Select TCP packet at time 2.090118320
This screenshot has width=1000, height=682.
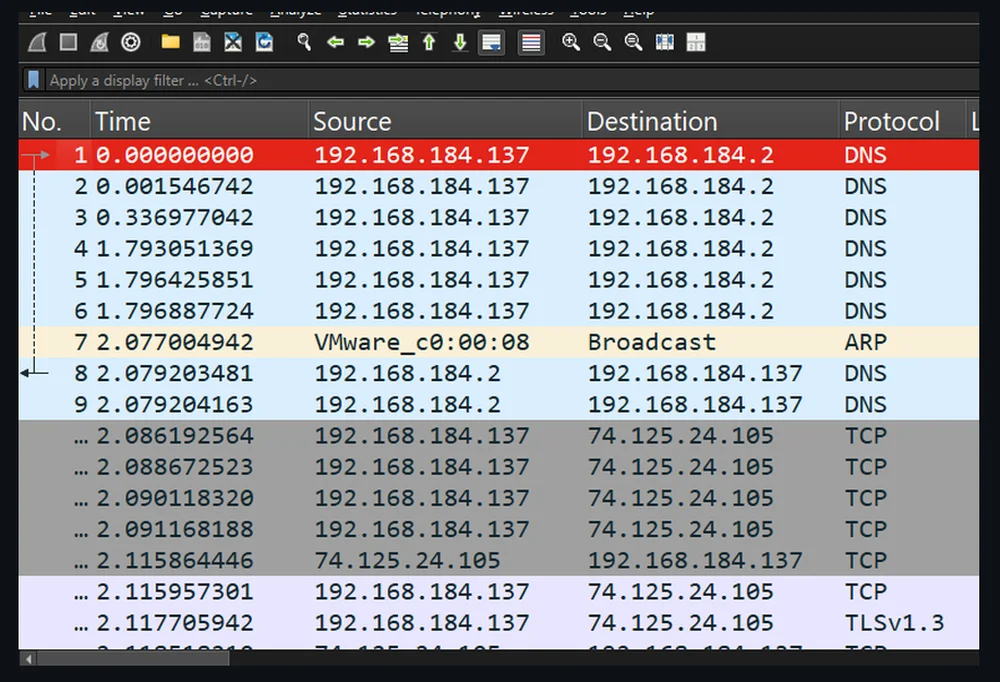point(499,499)
